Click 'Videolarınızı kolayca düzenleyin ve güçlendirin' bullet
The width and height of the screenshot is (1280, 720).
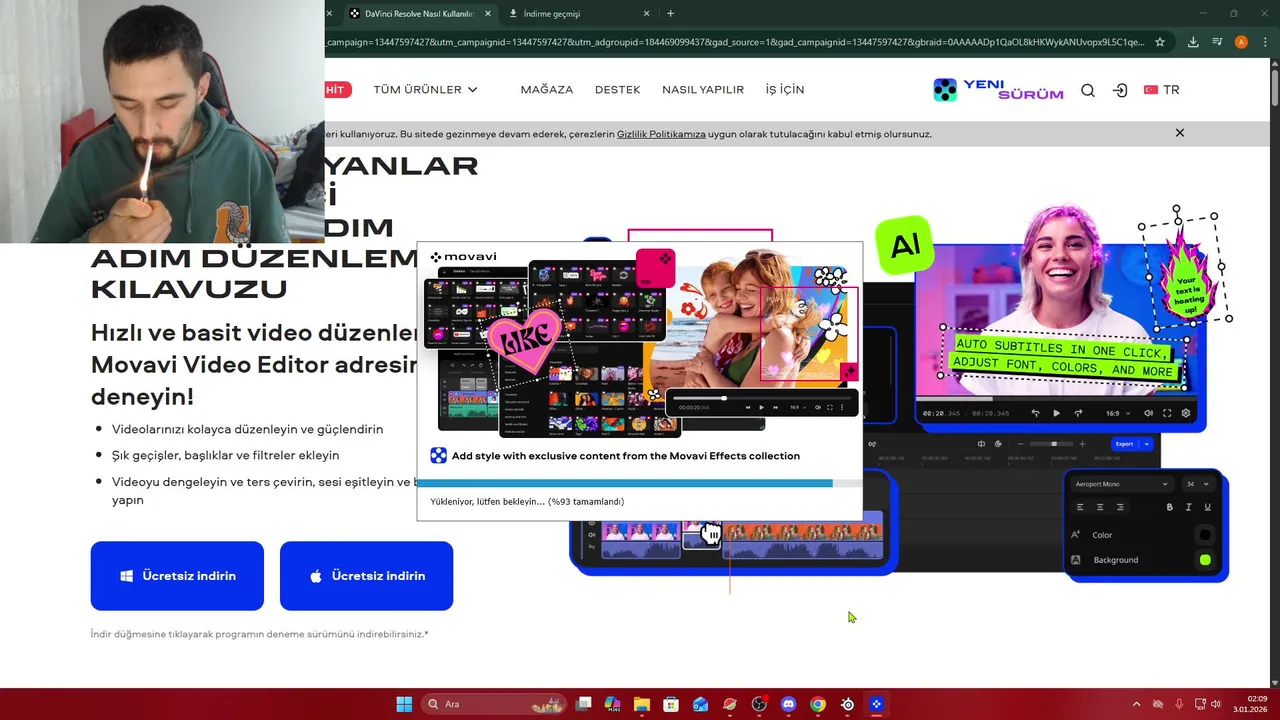[247, 429]
